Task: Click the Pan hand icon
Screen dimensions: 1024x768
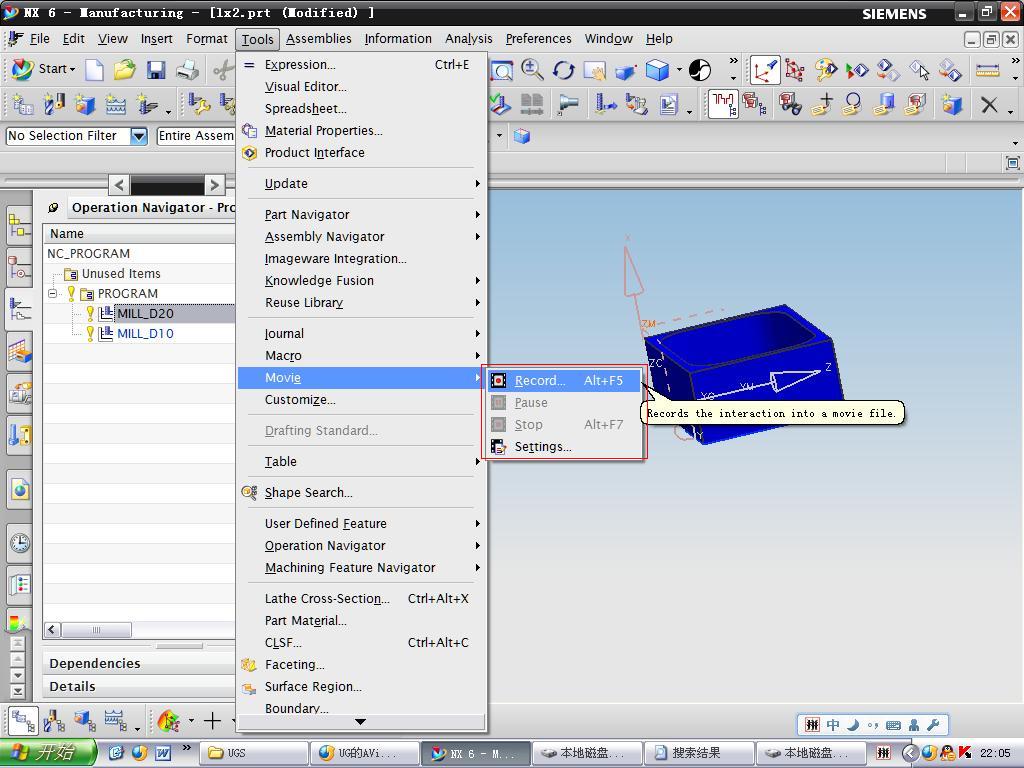Action: pyautogui.click(x=594, y=70)
